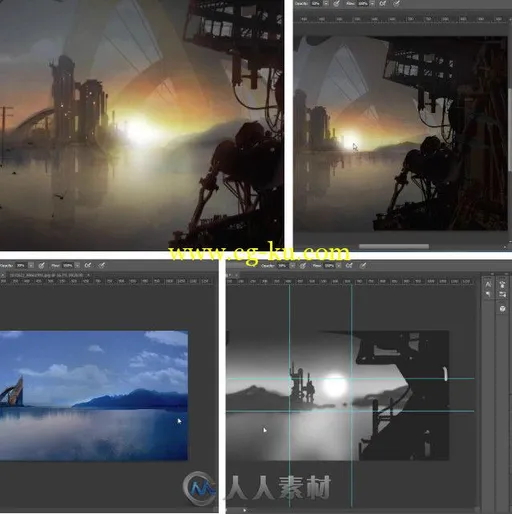Enable airbrush mode in bottom-right window
This screenshot has height=514, width=512.
pos(349,266)
